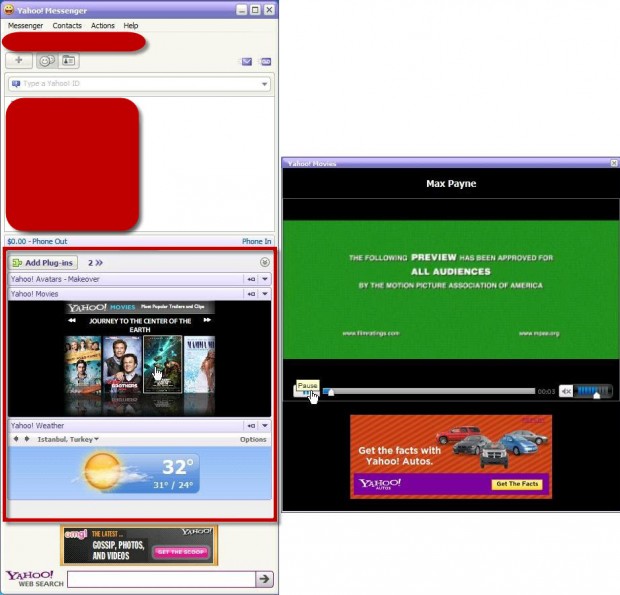Open Yahoo! Movies plug-in dropdown menu
Screen dimensions: 620x595
265,294
